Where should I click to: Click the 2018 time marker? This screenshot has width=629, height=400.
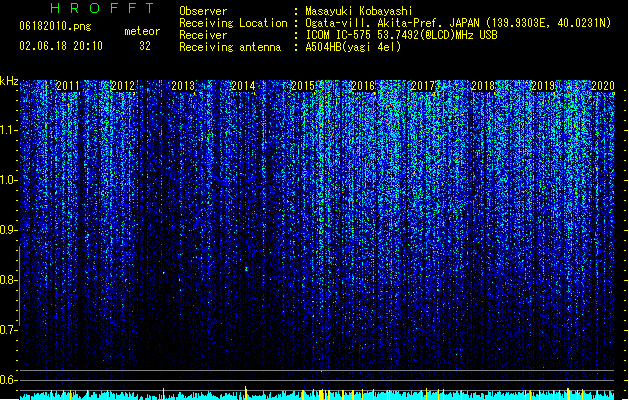point(483,86)
